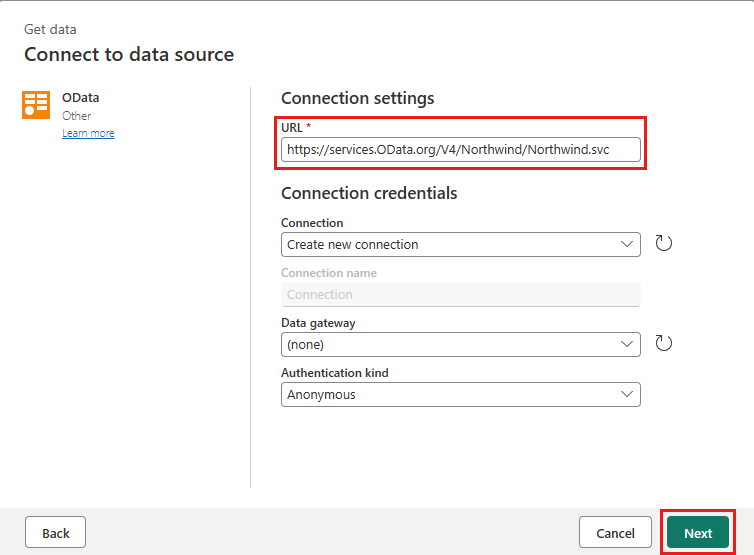Go Back to previous step
Viewport: 754px width, 555px height.
coord(55,532)
